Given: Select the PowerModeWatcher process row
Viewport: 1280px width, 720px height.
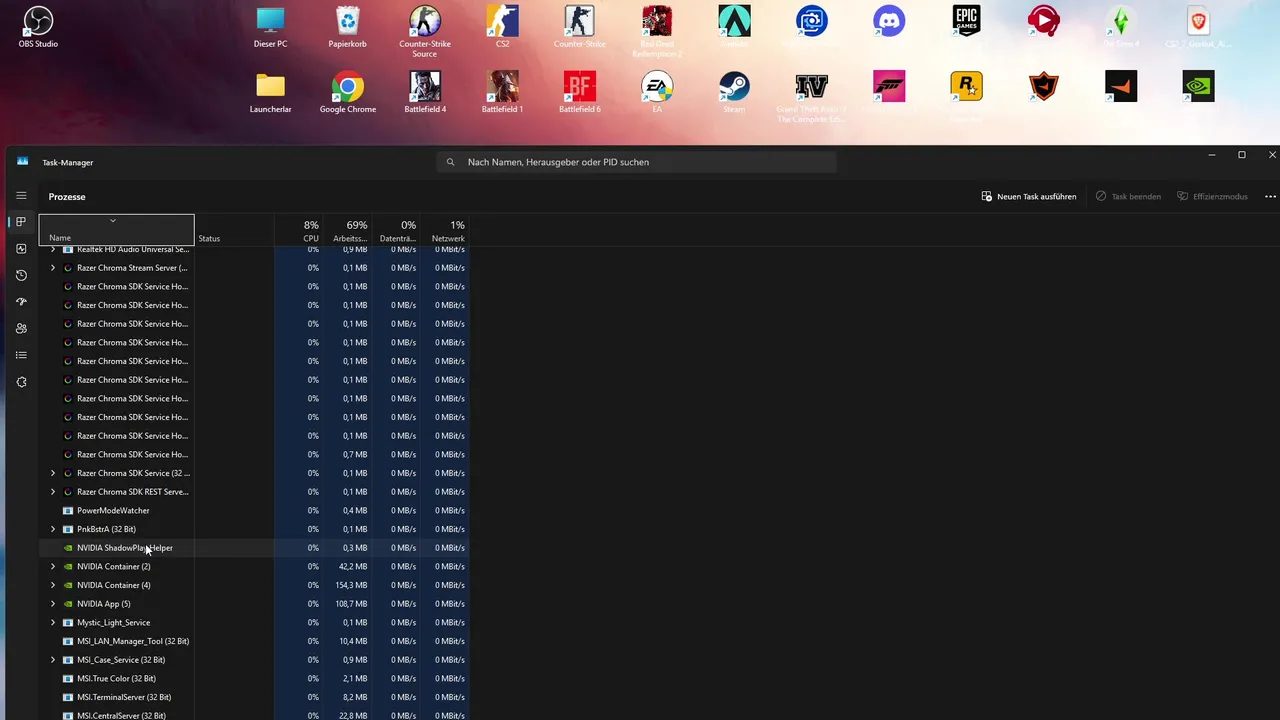Looking at the screenshot, I should tap(254, 510).
